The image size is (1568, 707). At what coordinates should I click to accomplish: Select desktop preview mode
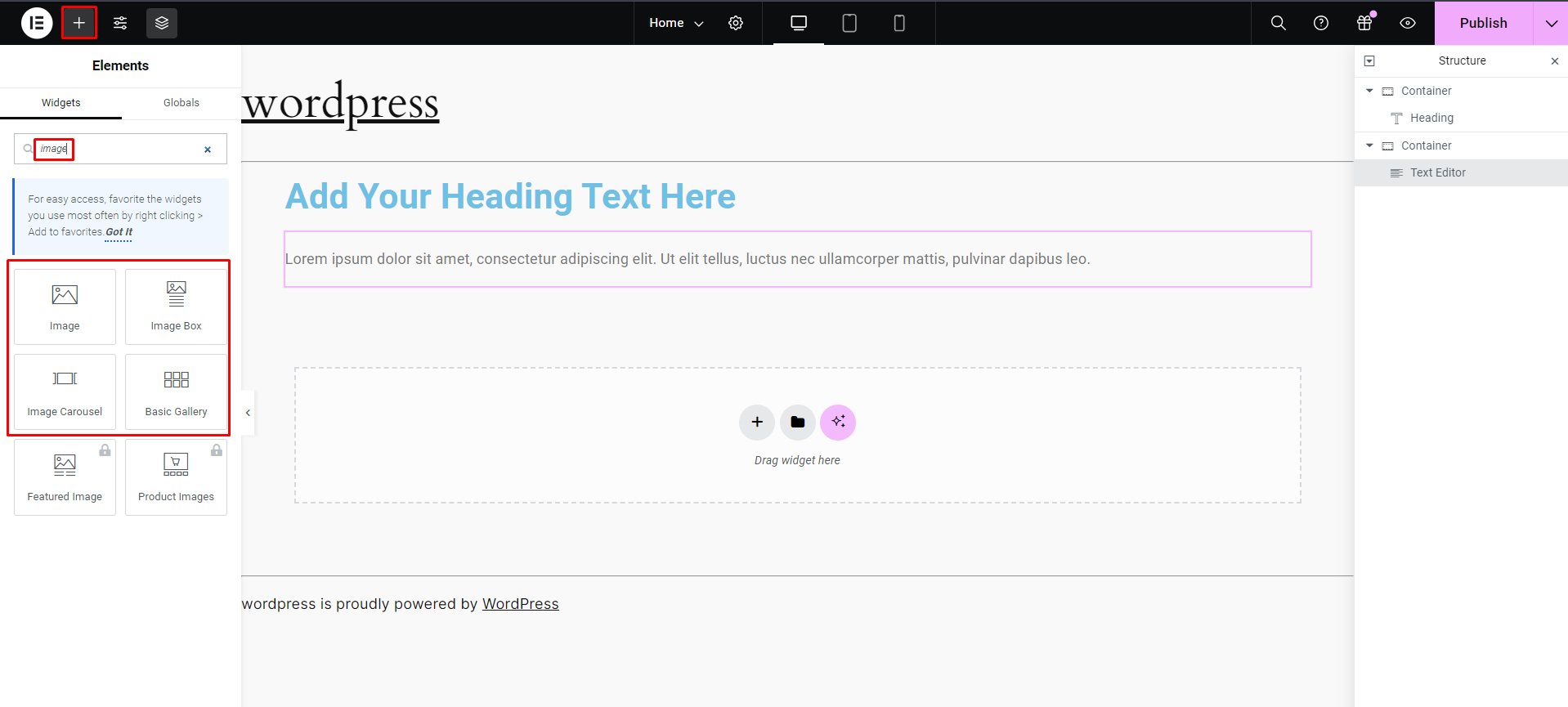point(799,23)
